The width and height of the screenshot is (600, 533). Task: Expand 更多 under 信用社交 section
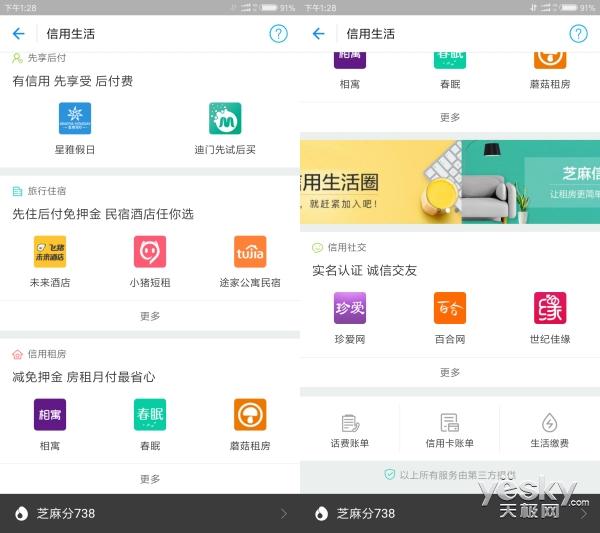tap(450, 372)
